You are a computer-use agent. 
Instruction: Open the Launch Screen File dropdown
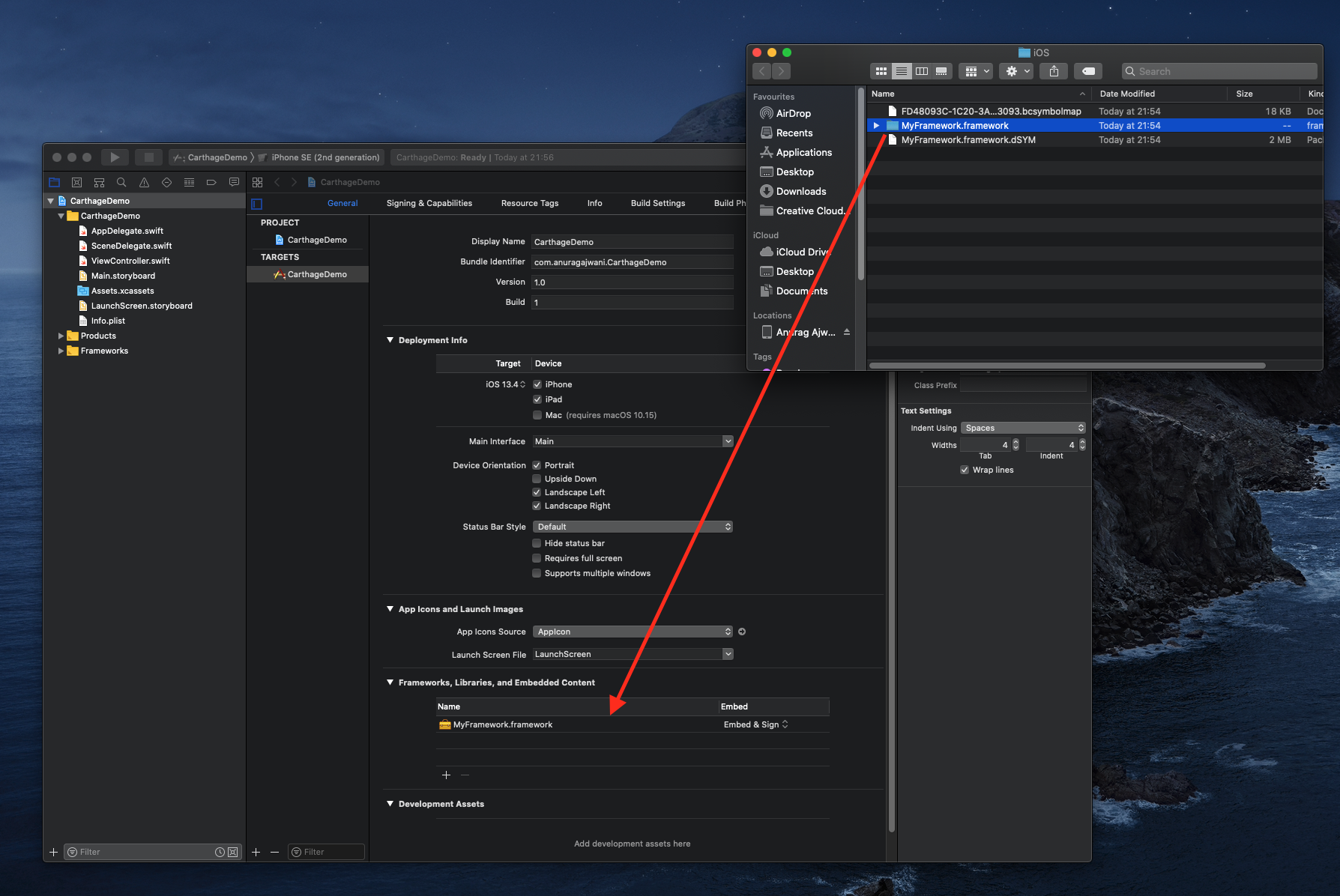[x=728, y=654]
